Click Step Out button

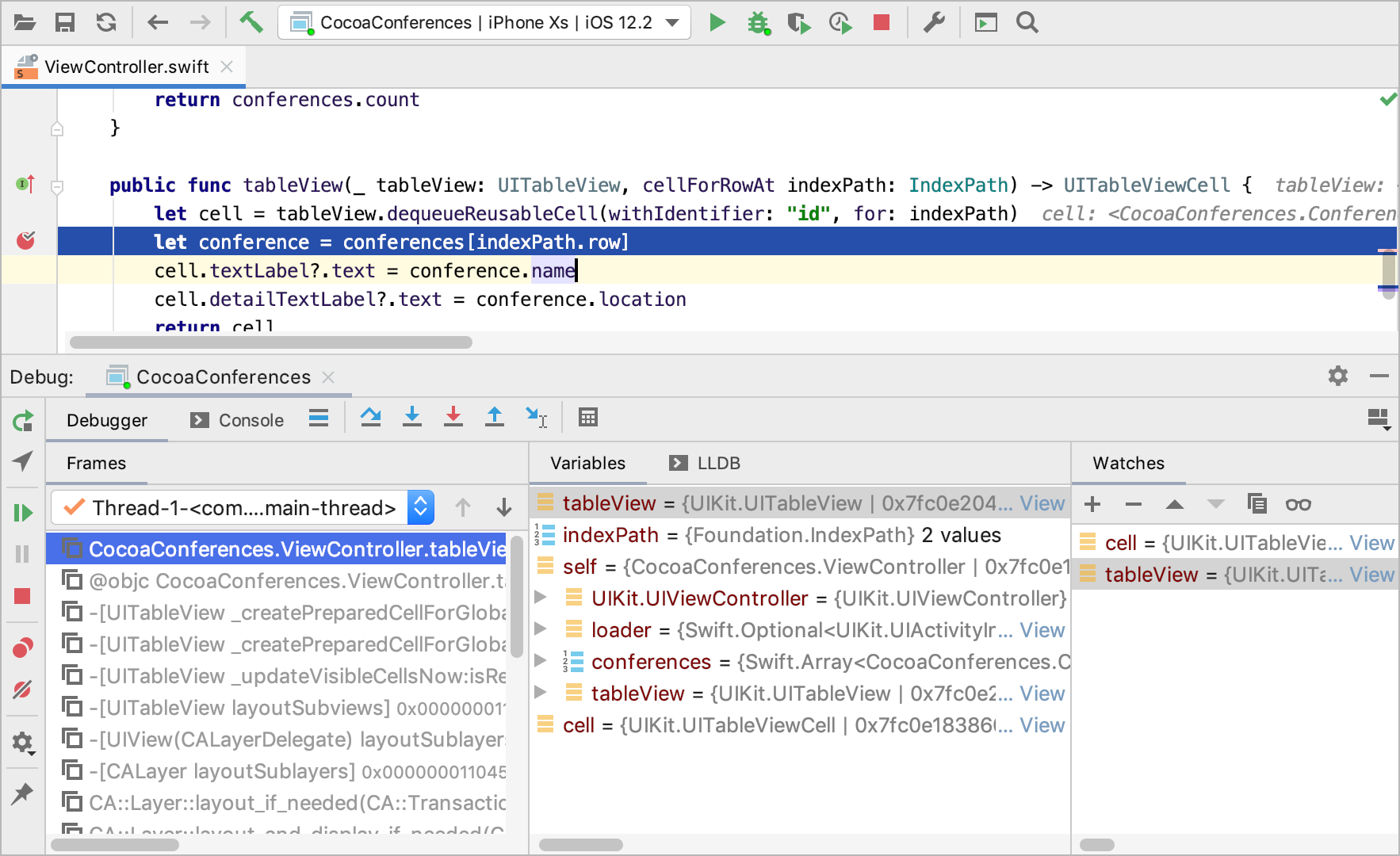(495, 417)
